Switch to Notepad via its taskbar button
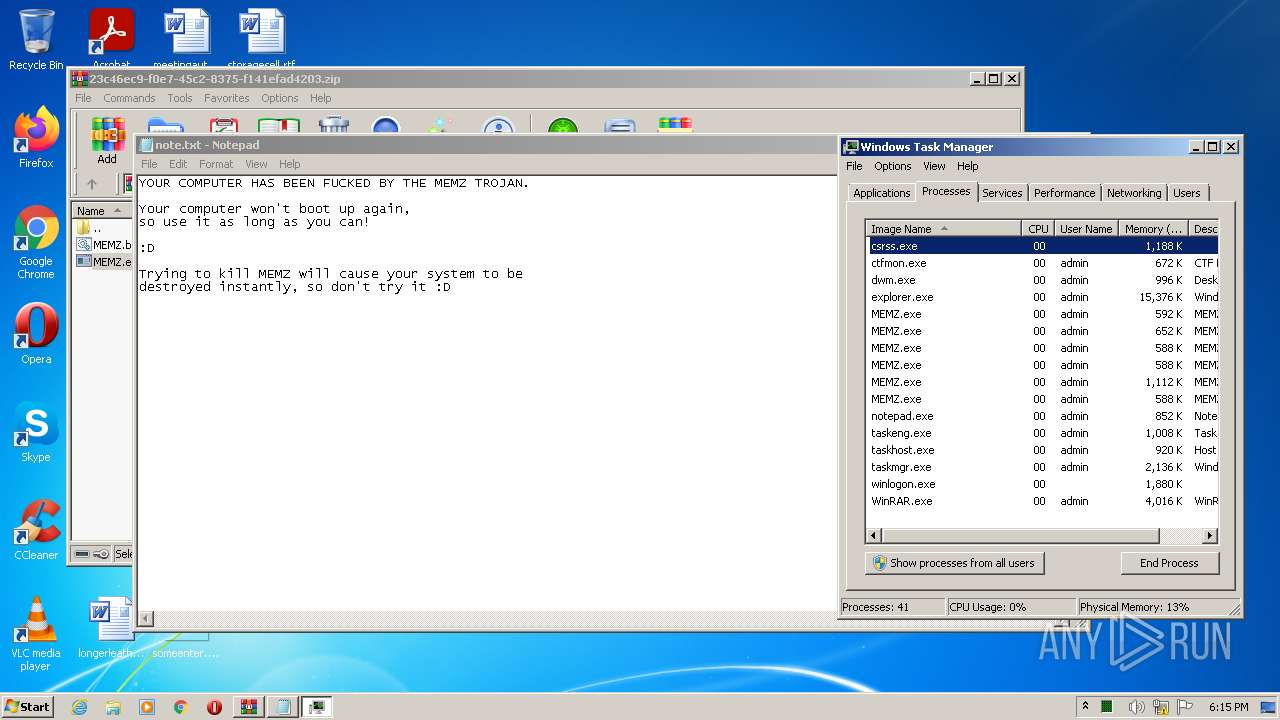 283,707
